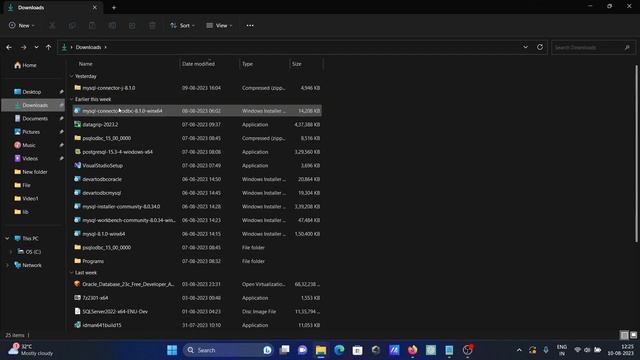Click the Copy toolbar icon
The image size is (640, 360).
[72, 26]
